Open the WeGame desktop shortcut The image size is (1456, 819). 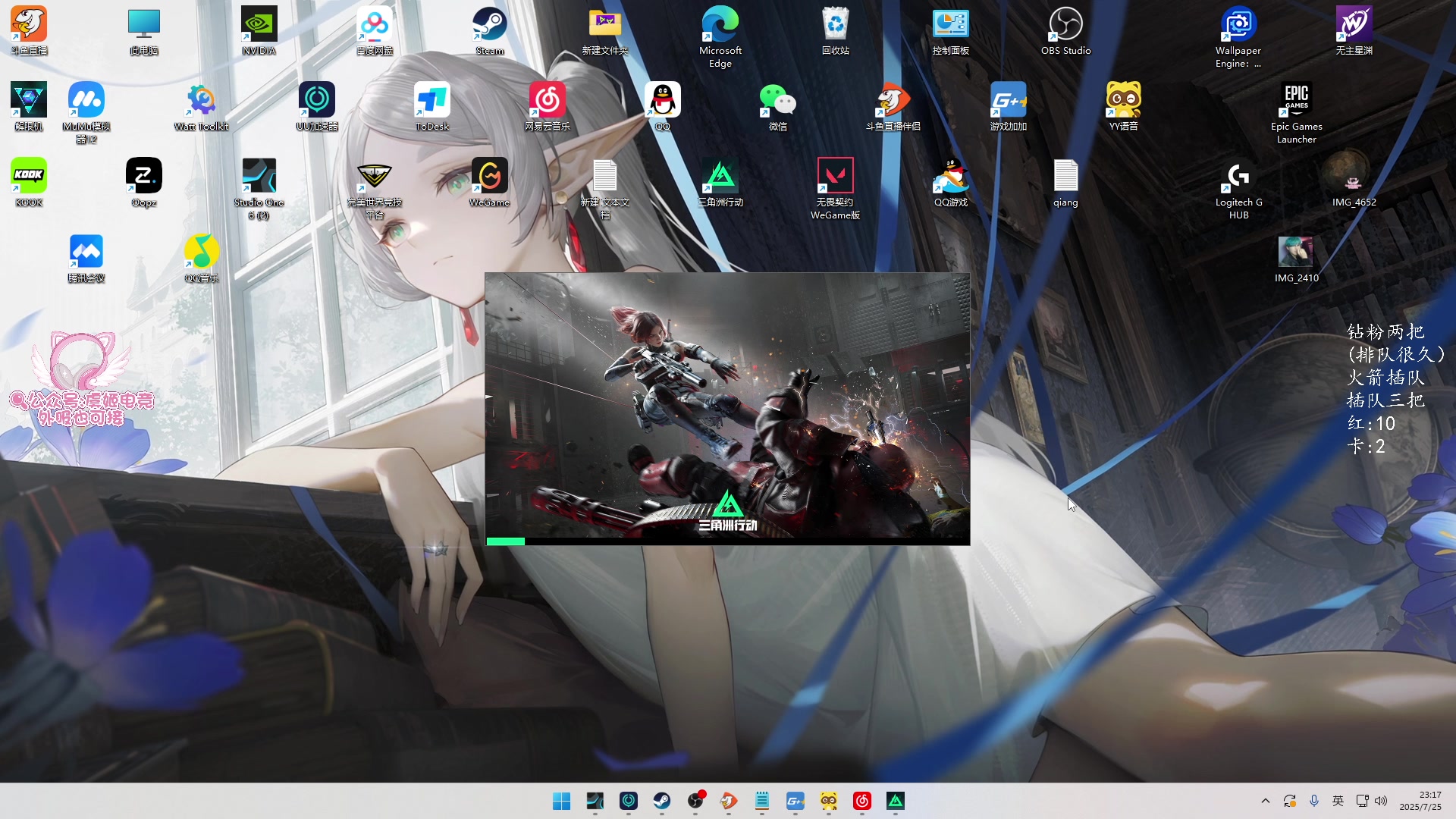tap(490, 183)
